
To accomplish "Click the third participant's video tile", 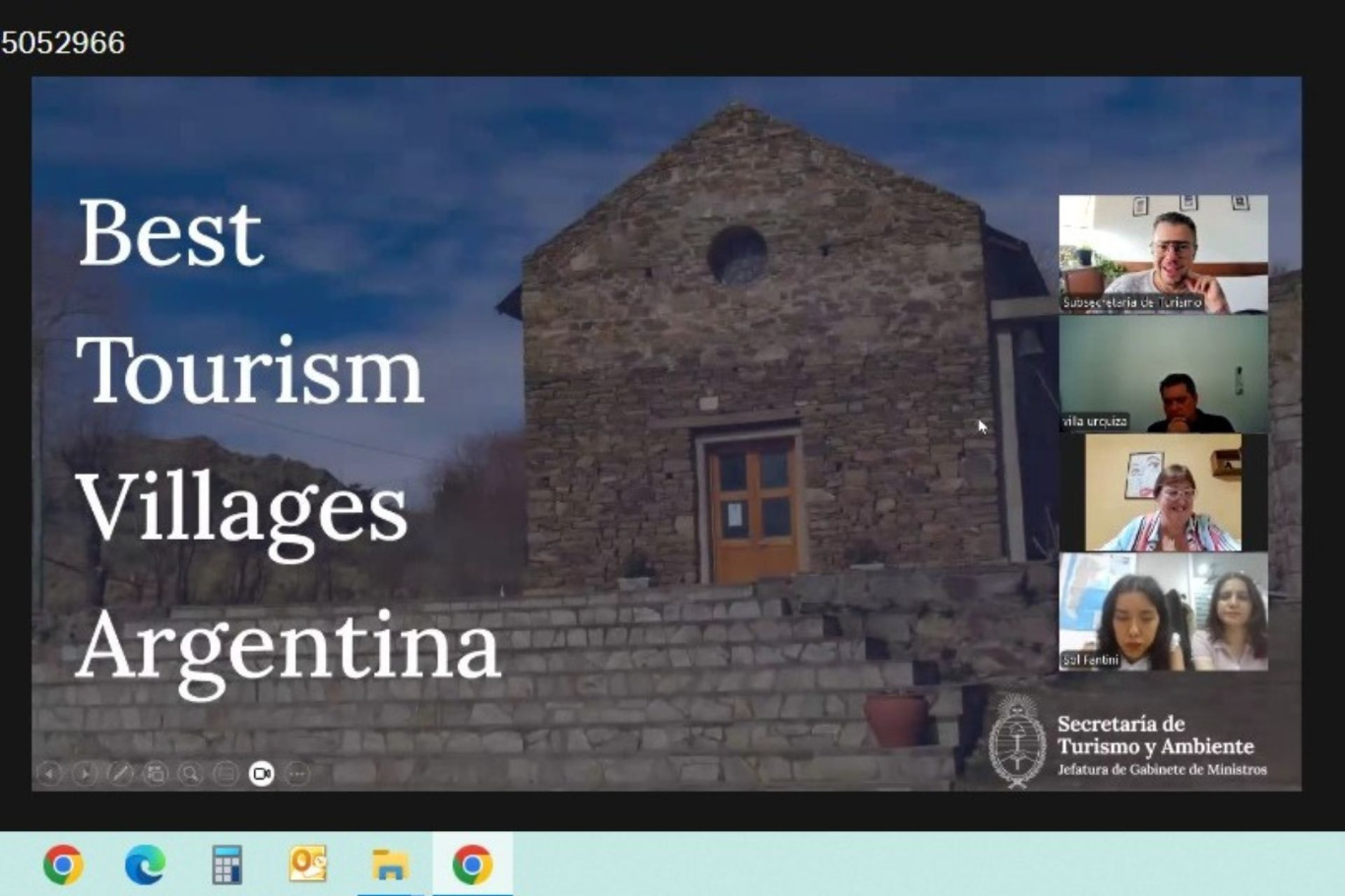I will click(x=1163, y=494).
